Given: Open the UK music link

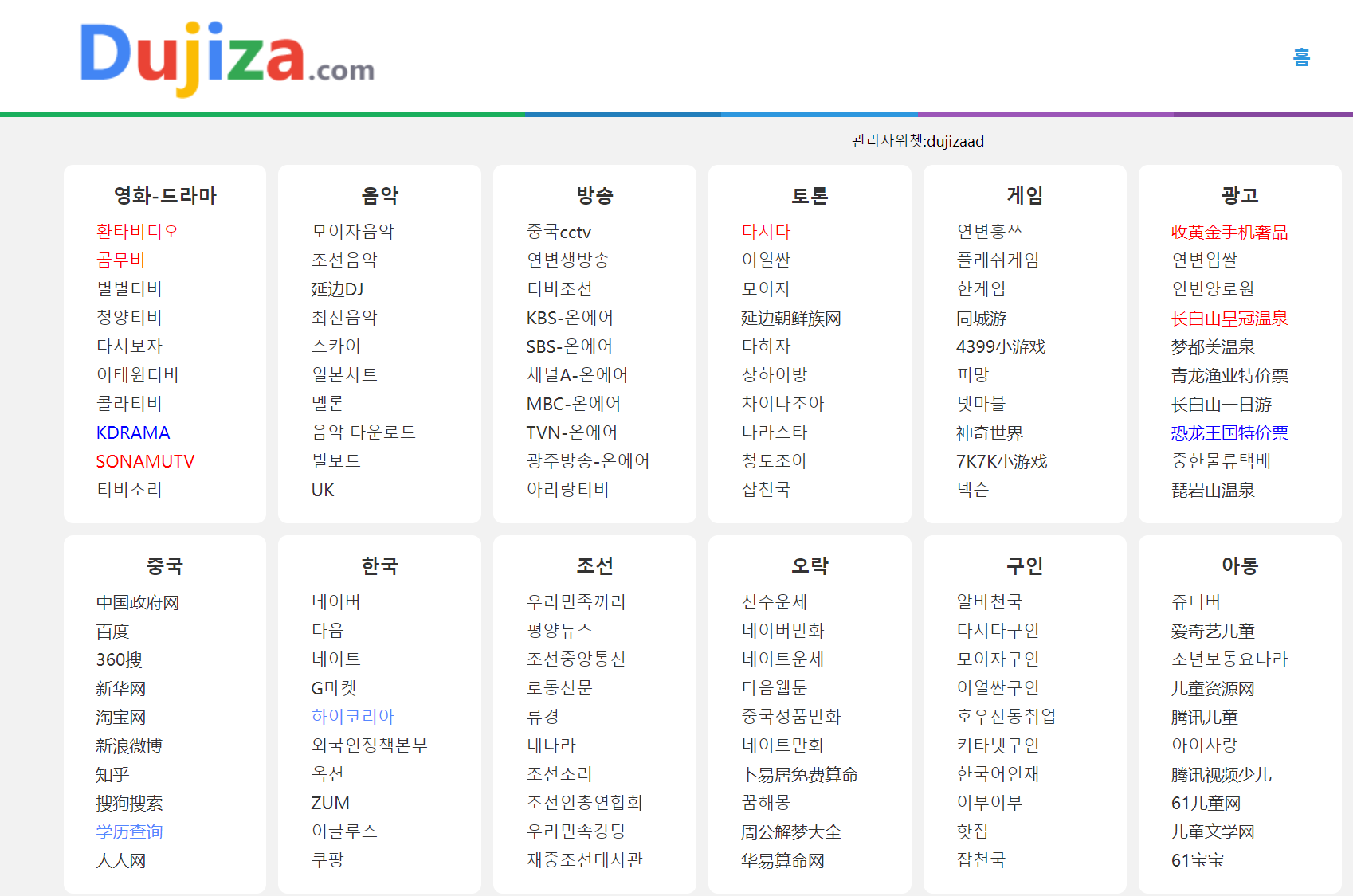Looking at the screenshot, I should point(323,490).
